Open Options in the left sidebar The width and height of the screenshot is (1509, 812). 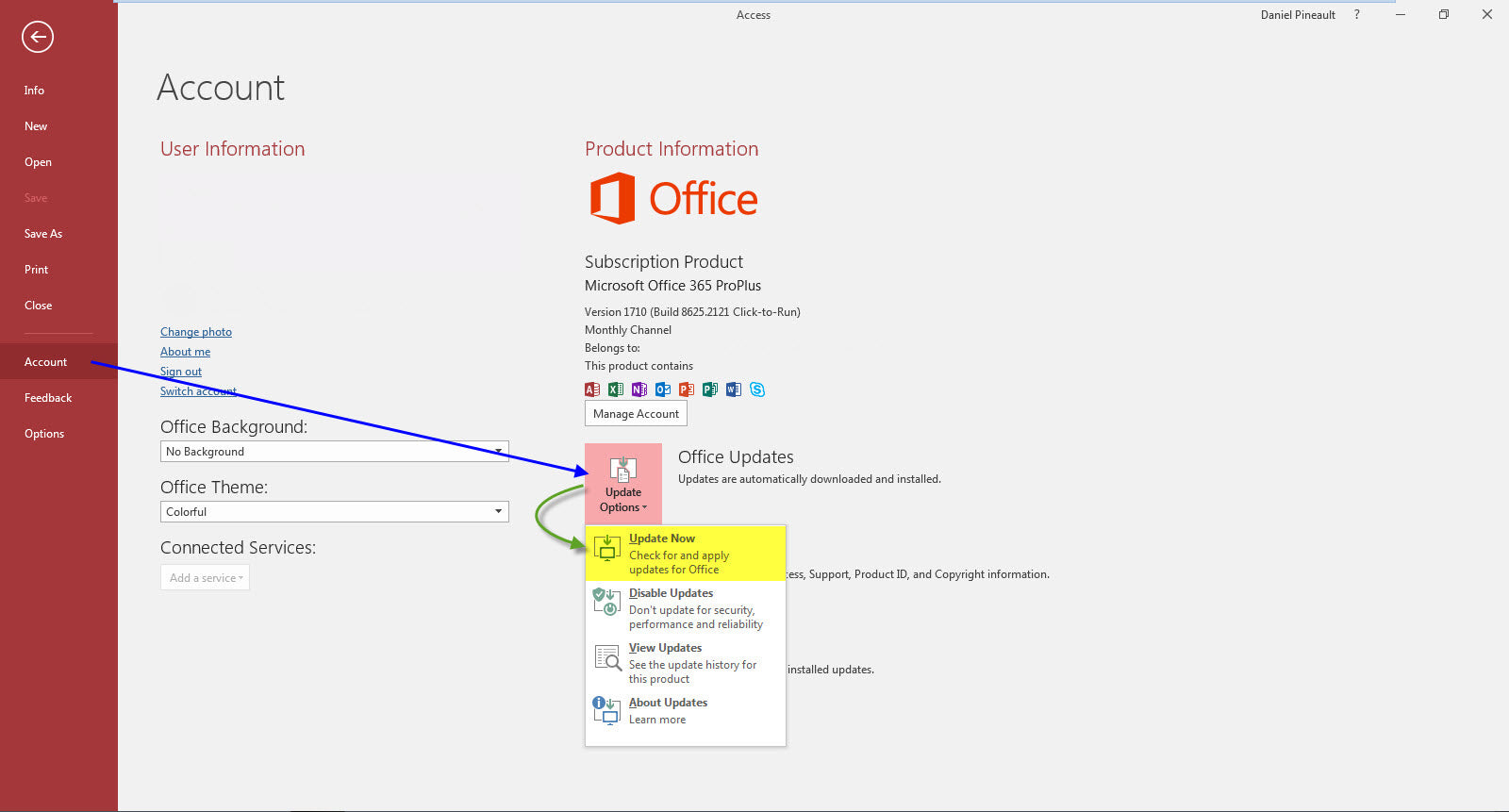pyautogui.click(x=44, y=434)
